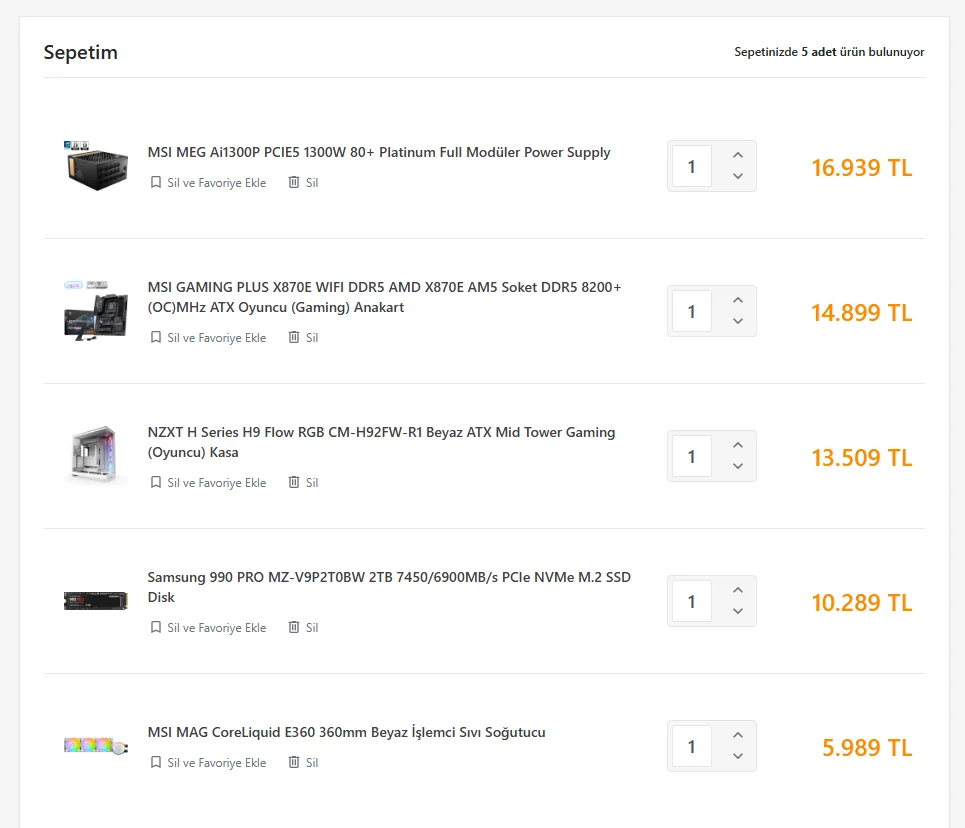Open the Samsung 990 PRO 2TB SSD product link
Viewport: 965px width, 828px height.
(x=388, y=587)
